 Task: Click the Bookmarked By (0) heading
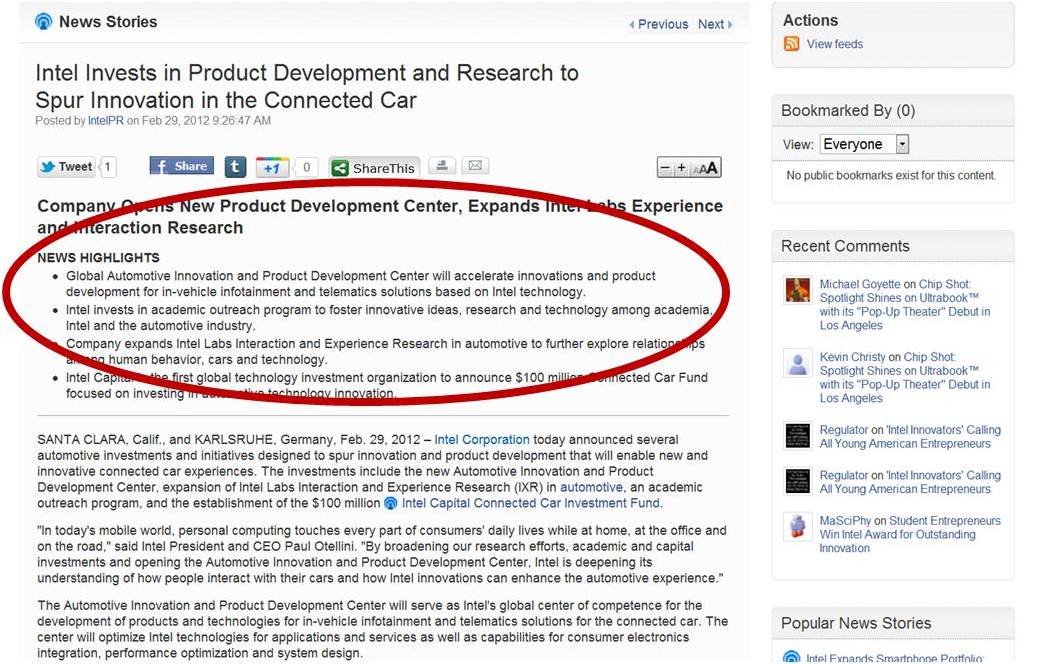pos(848,110)
